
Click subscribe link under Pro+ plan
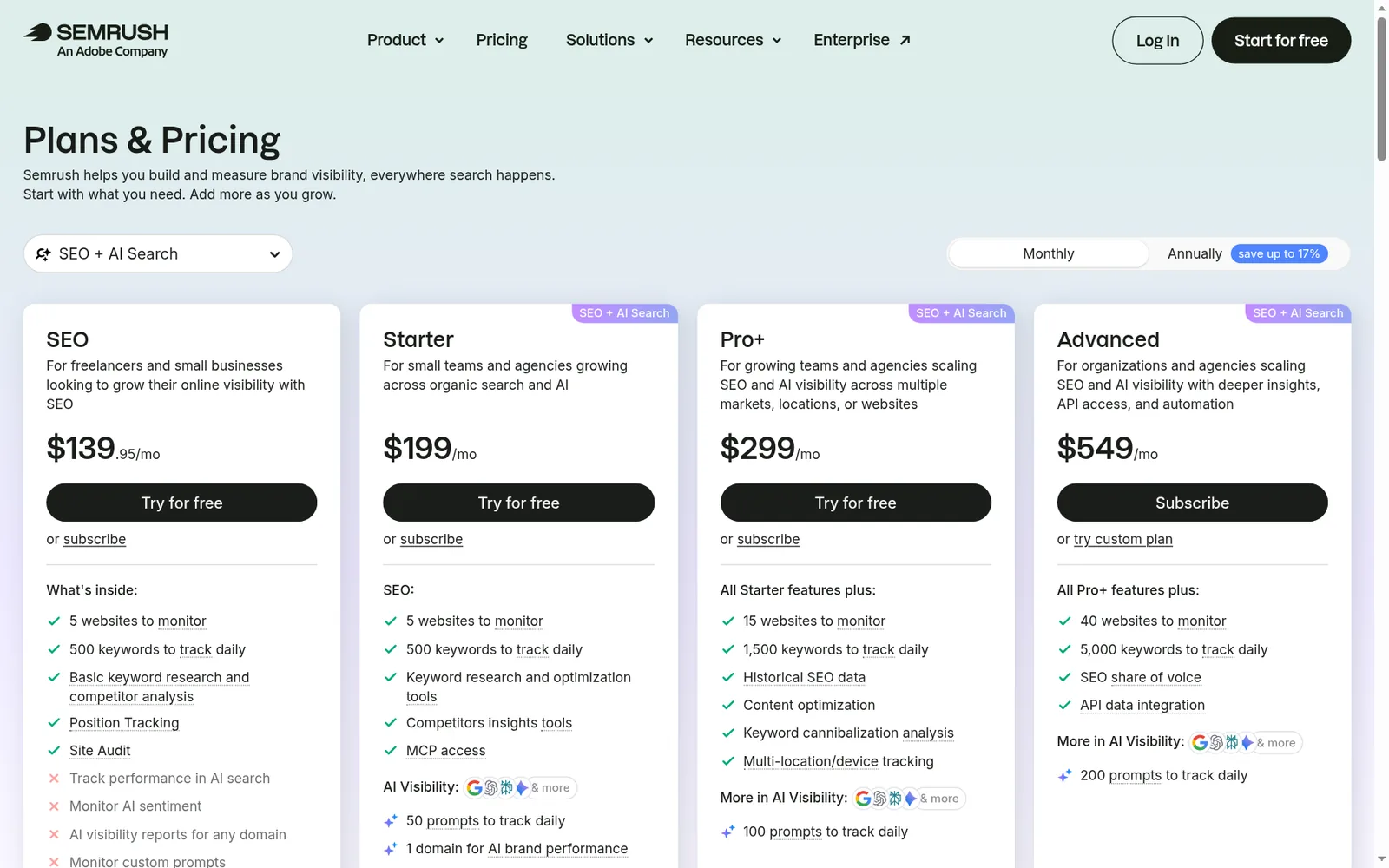tap(768, 539)
